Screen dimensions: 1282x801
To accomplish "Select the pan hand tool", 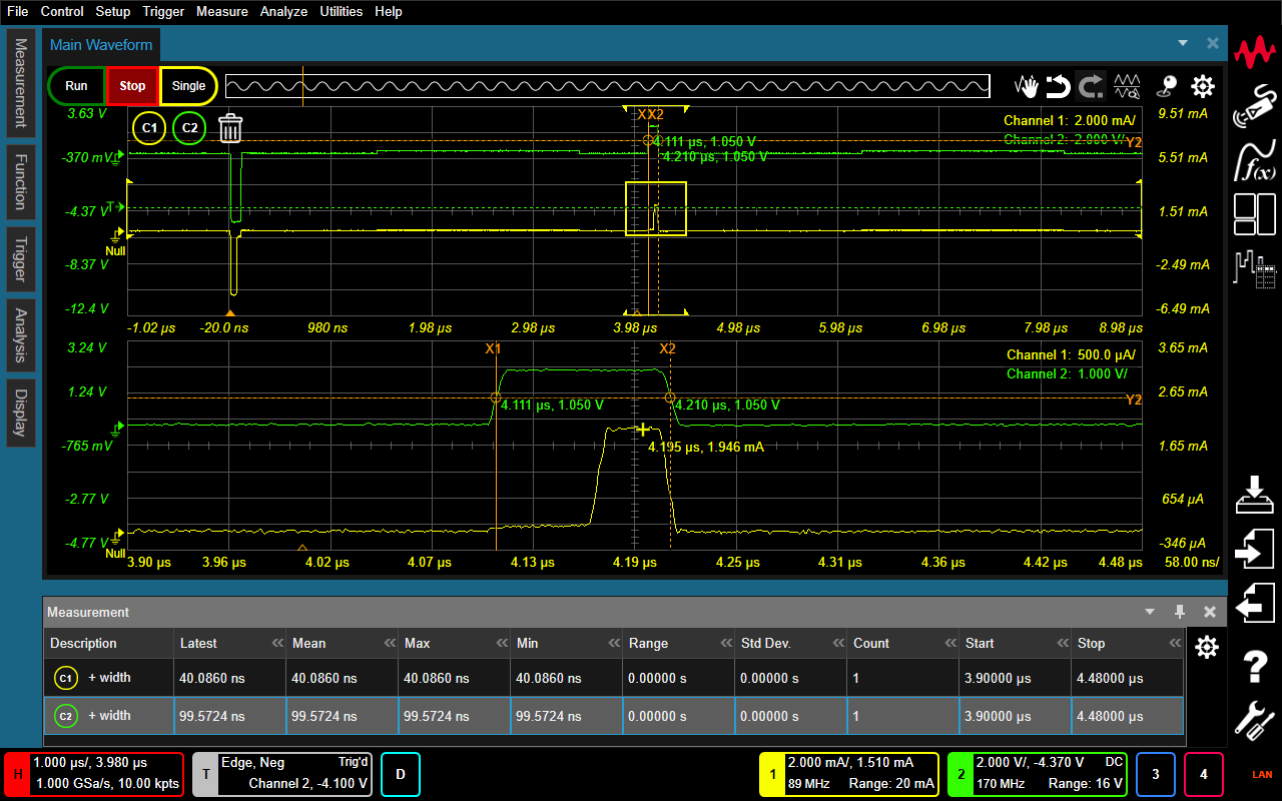I will coord(1026,86).
